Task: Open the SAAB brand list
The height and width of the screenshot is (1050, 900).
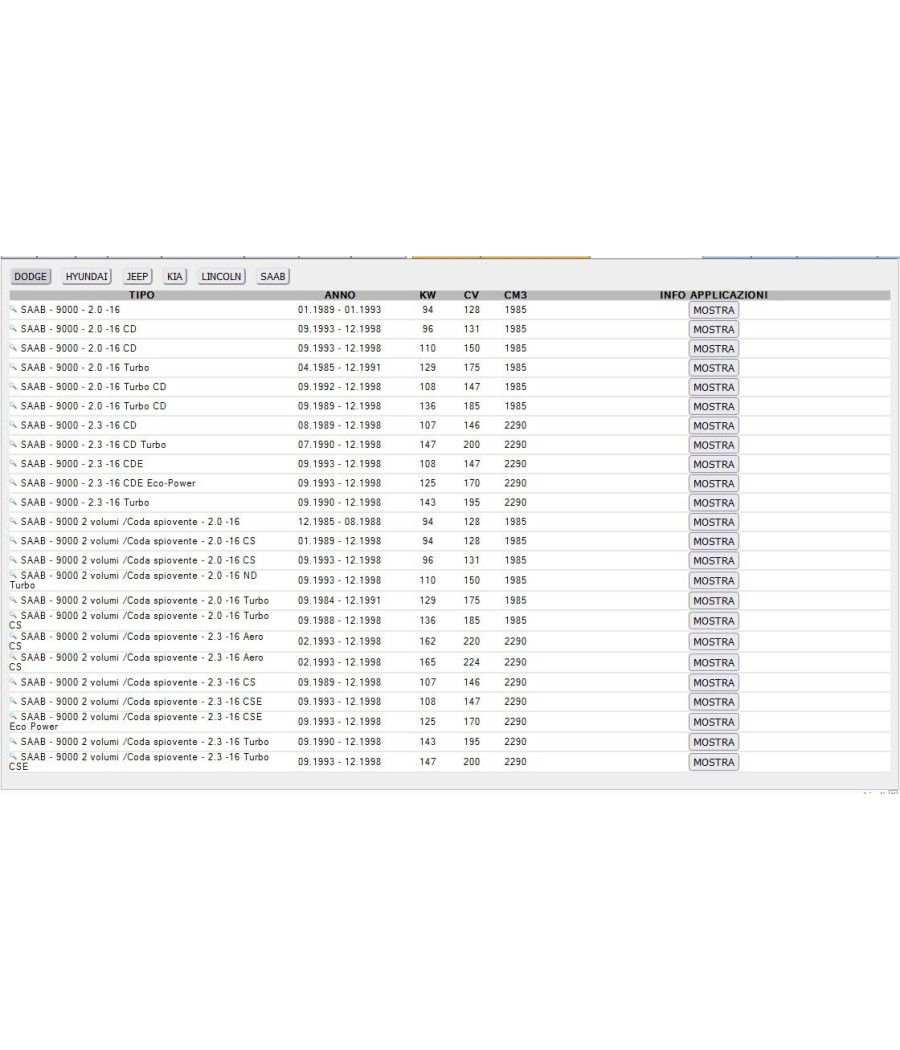Action: (273, 277)
